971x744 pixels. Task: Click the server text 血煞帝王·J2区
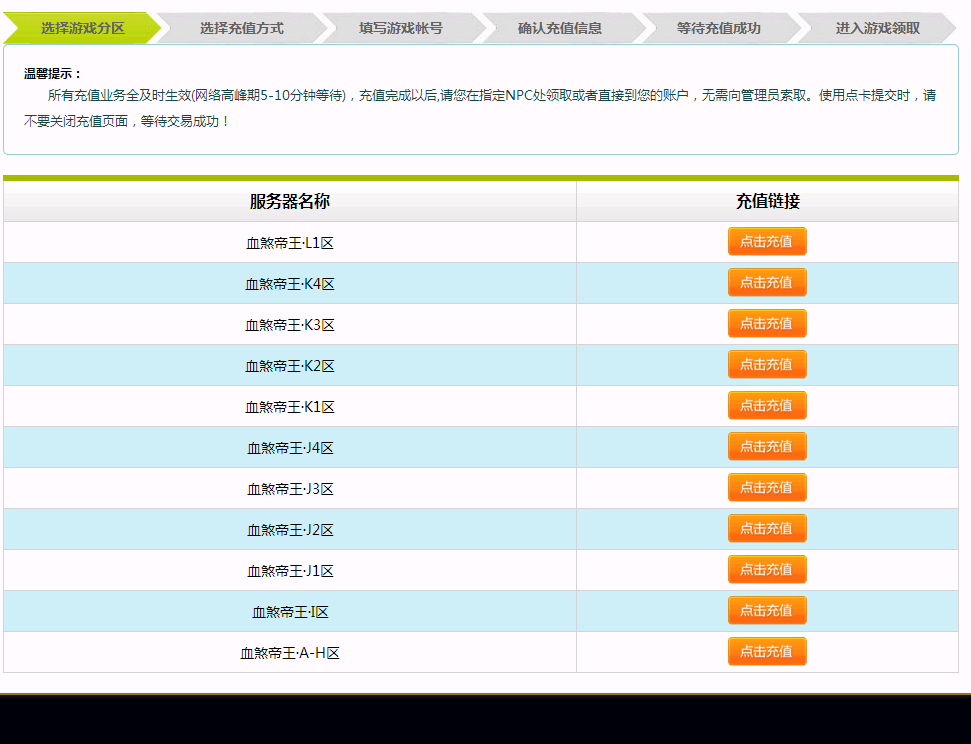(290, 530)
